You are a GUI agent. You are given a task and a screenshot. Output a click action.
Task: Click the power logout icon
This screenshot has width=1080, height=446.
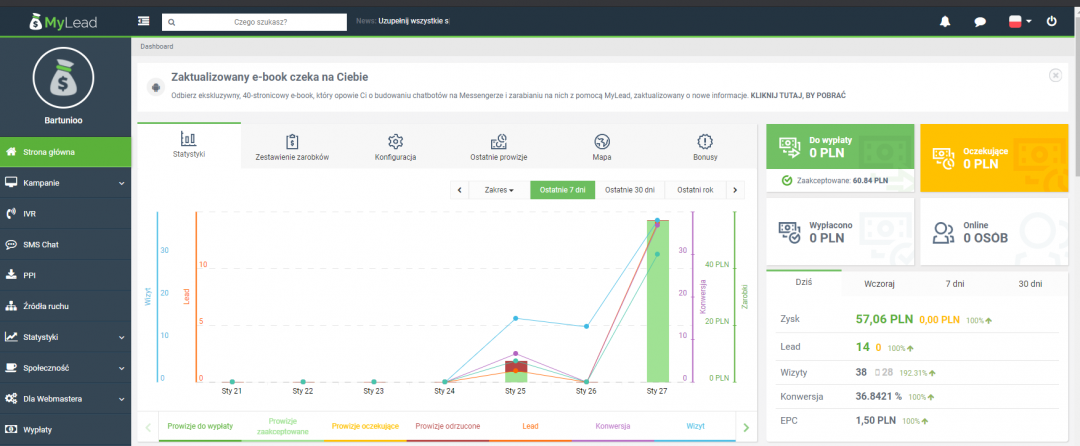1051,21
